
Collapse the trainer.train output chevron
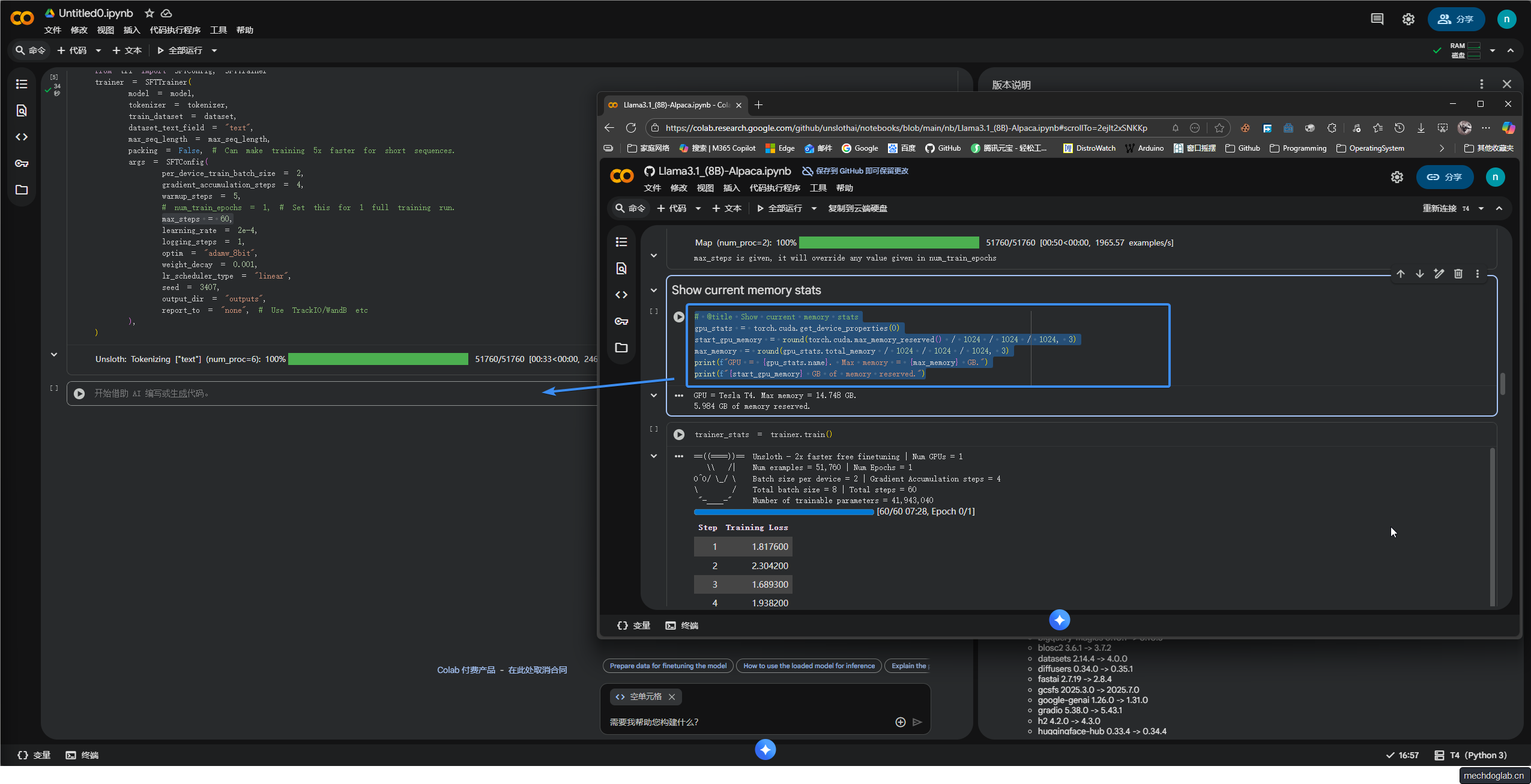[654, 456]
